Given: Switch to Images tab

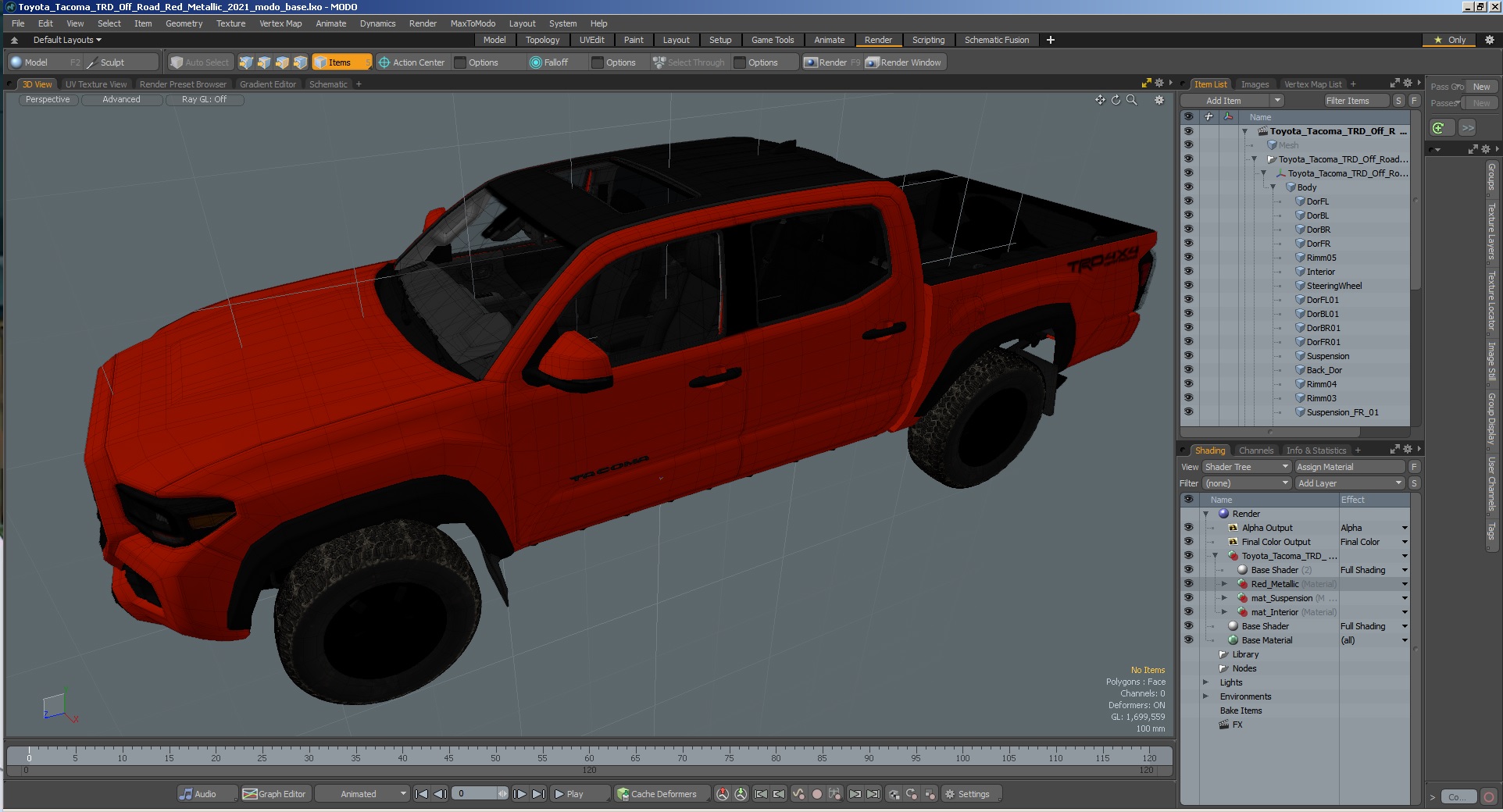Looking at the screenshot, I should tap(1255, 84).
